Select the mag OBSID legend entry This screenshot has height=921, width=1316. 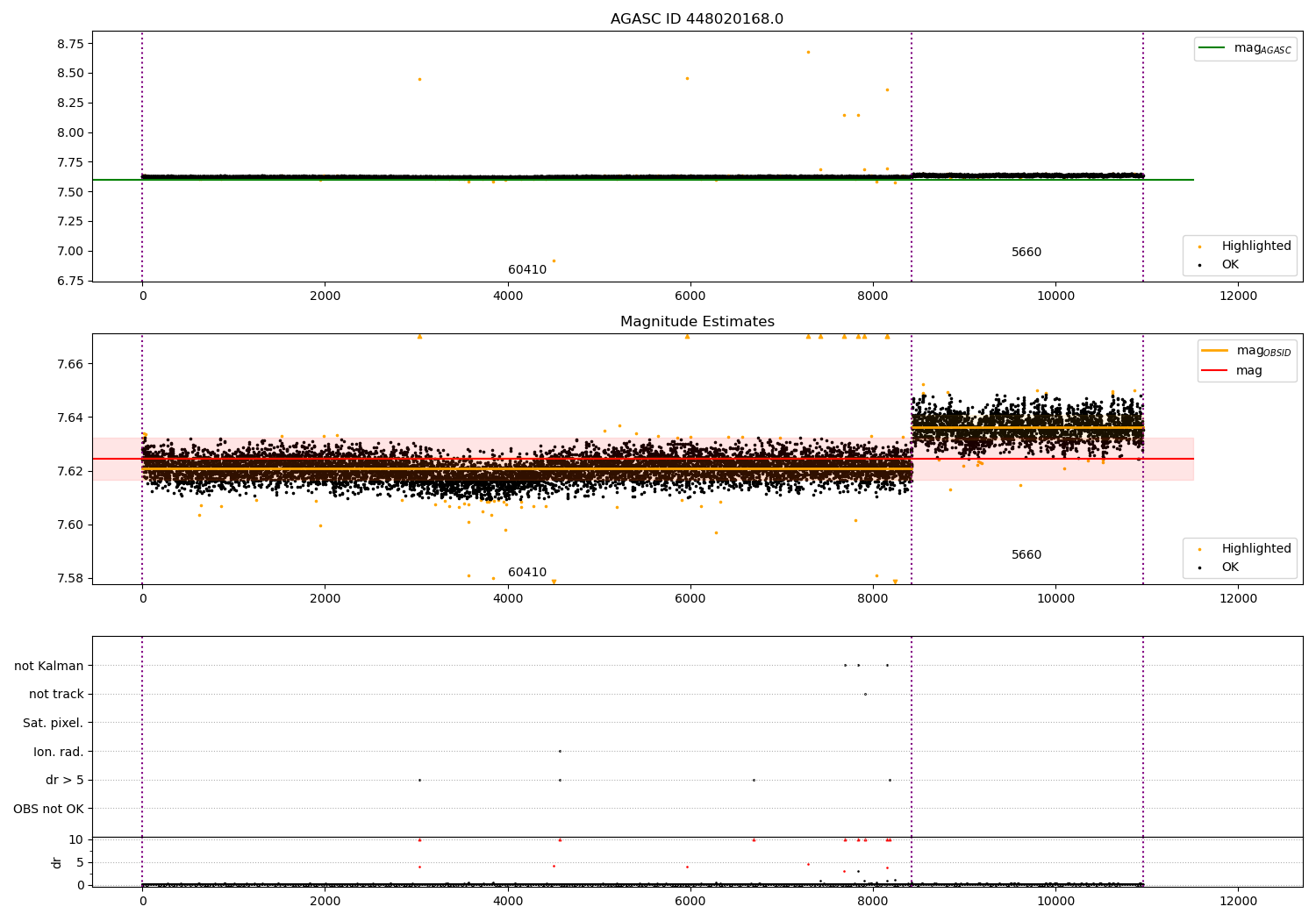tap(1246, 351)
